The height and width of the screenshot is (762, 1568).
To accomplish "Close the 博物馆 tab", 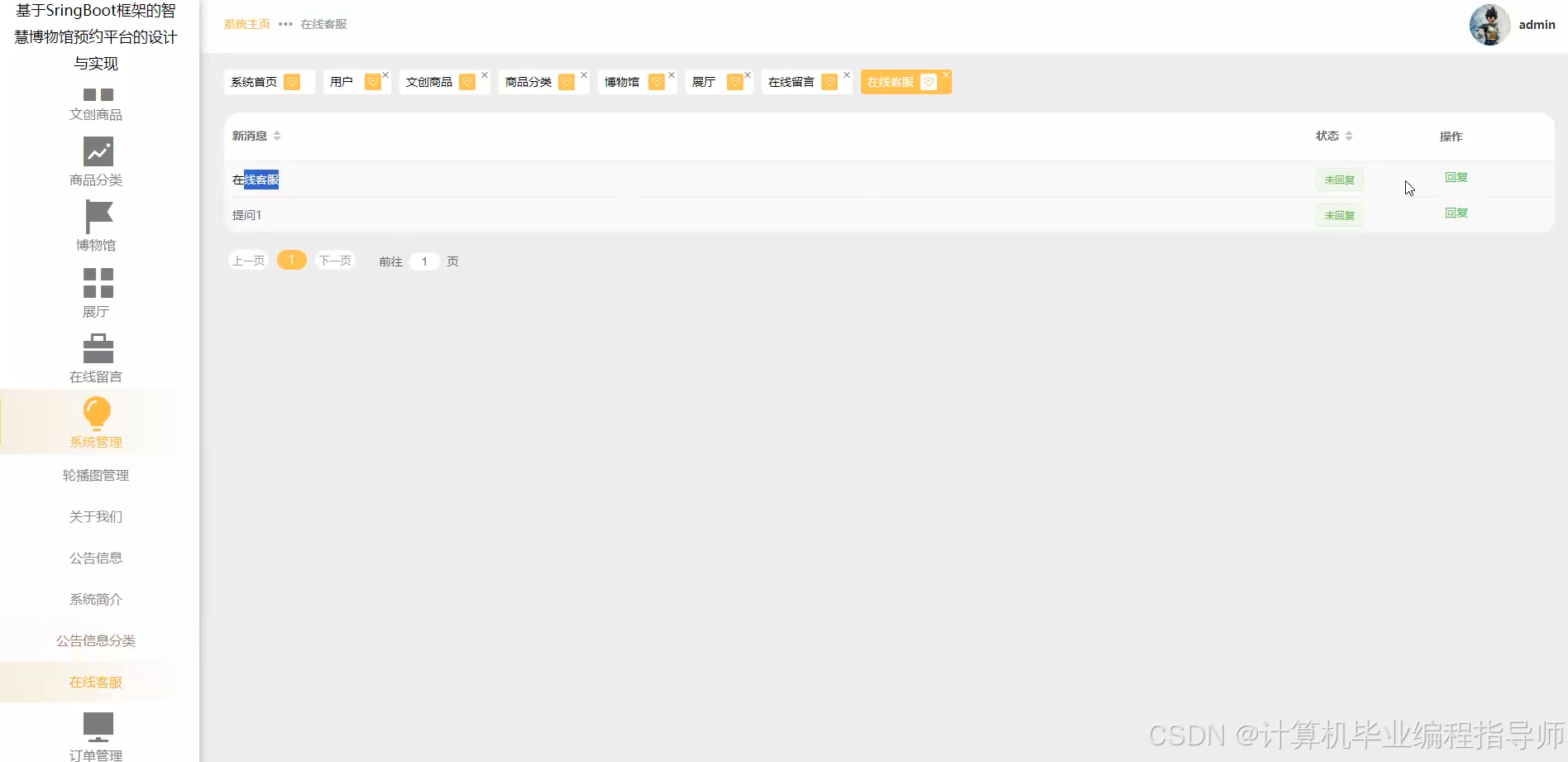I will (x=672, y=74).
